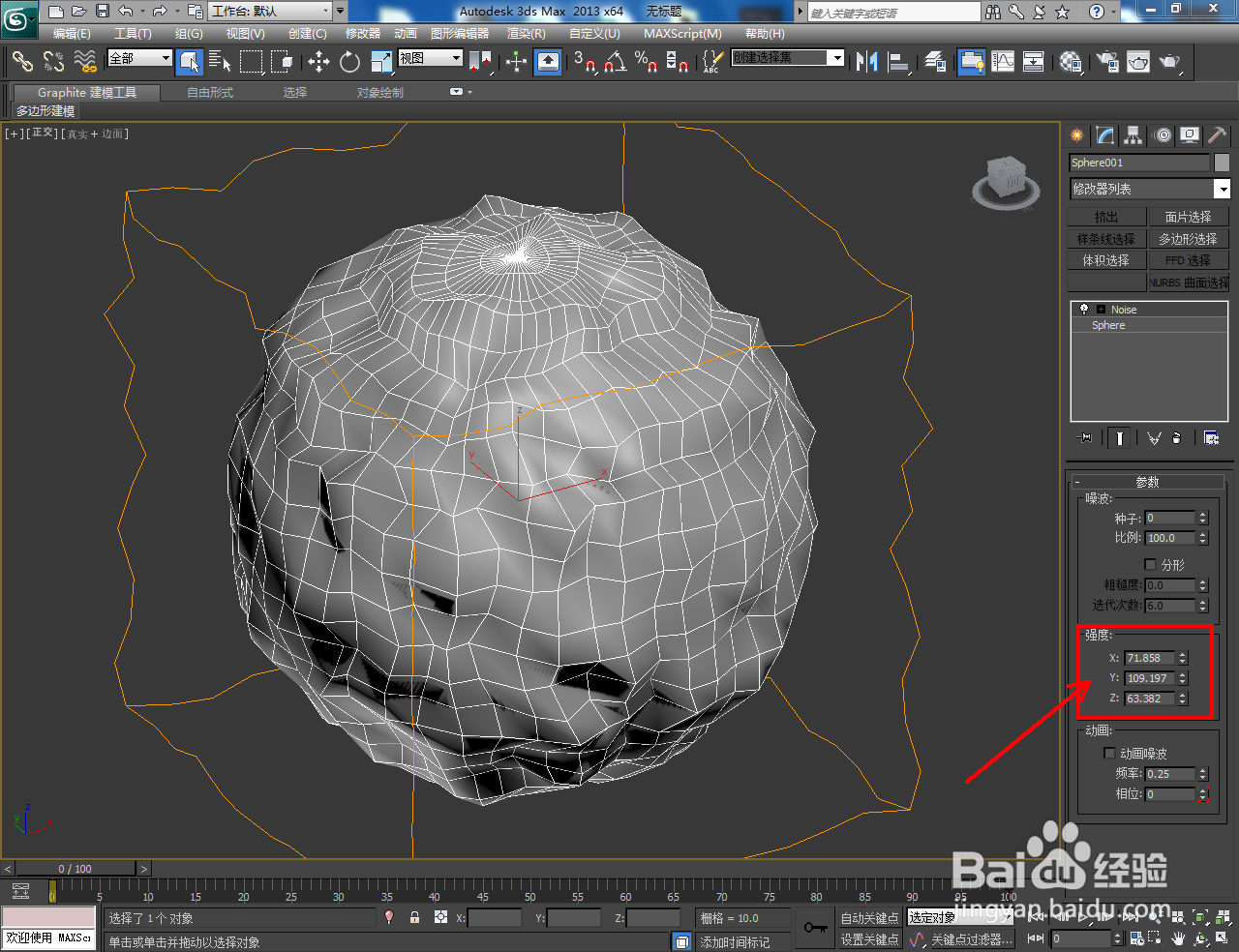Switch to the 对象绘制 ribbon tab
Viewport: 1239px width, 952px height.
pyautogui.click(x=379, y=93)
